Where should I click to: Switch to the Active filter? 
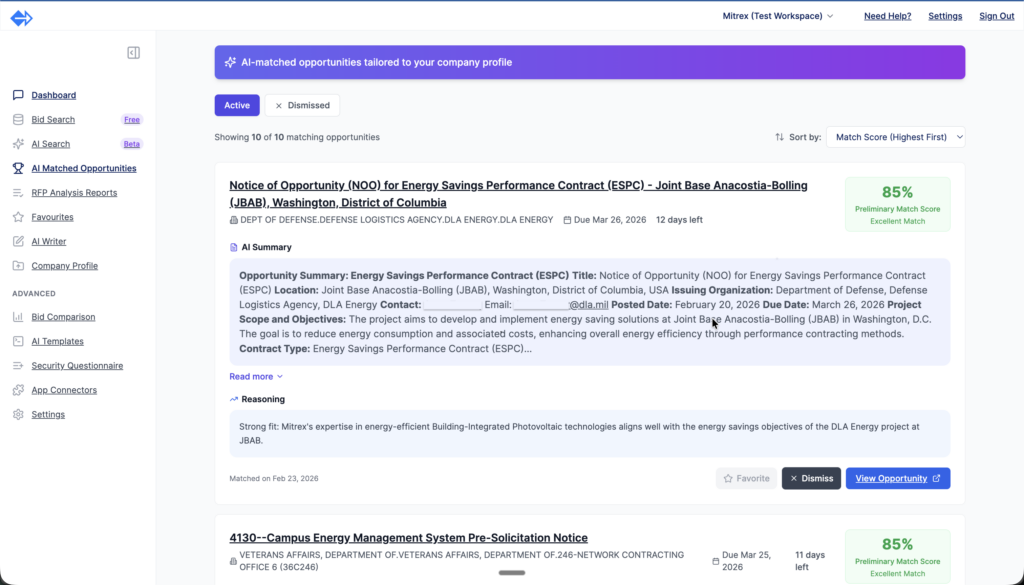[236, 105]
